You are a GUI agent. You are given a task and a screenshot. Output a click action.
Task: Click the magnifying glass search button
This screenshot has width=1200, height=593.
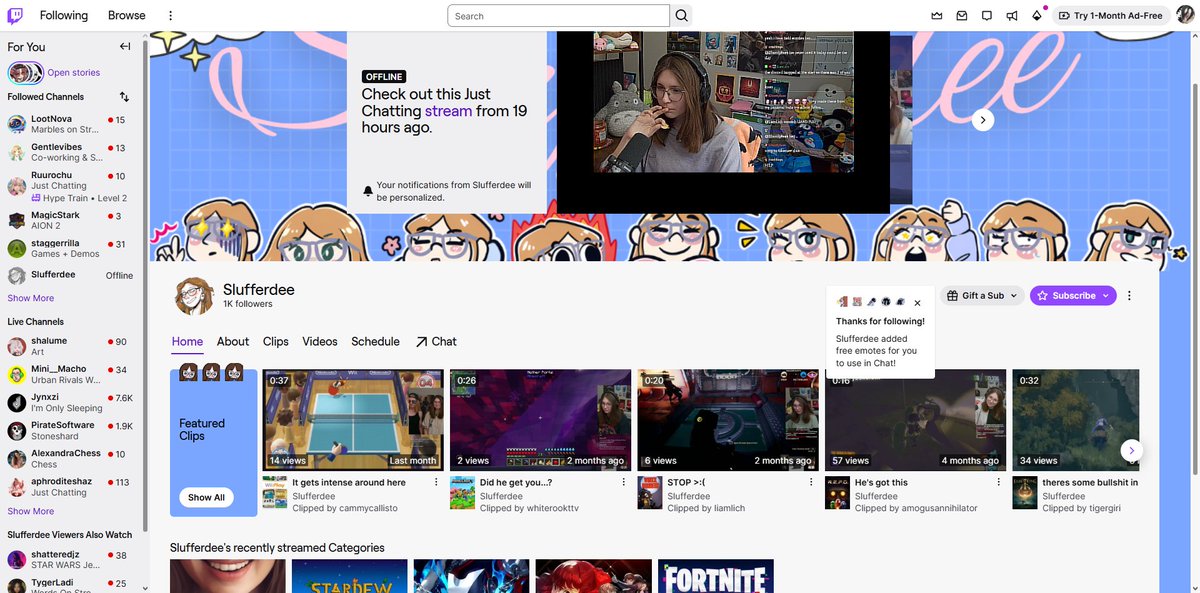(x=682, y=16)
